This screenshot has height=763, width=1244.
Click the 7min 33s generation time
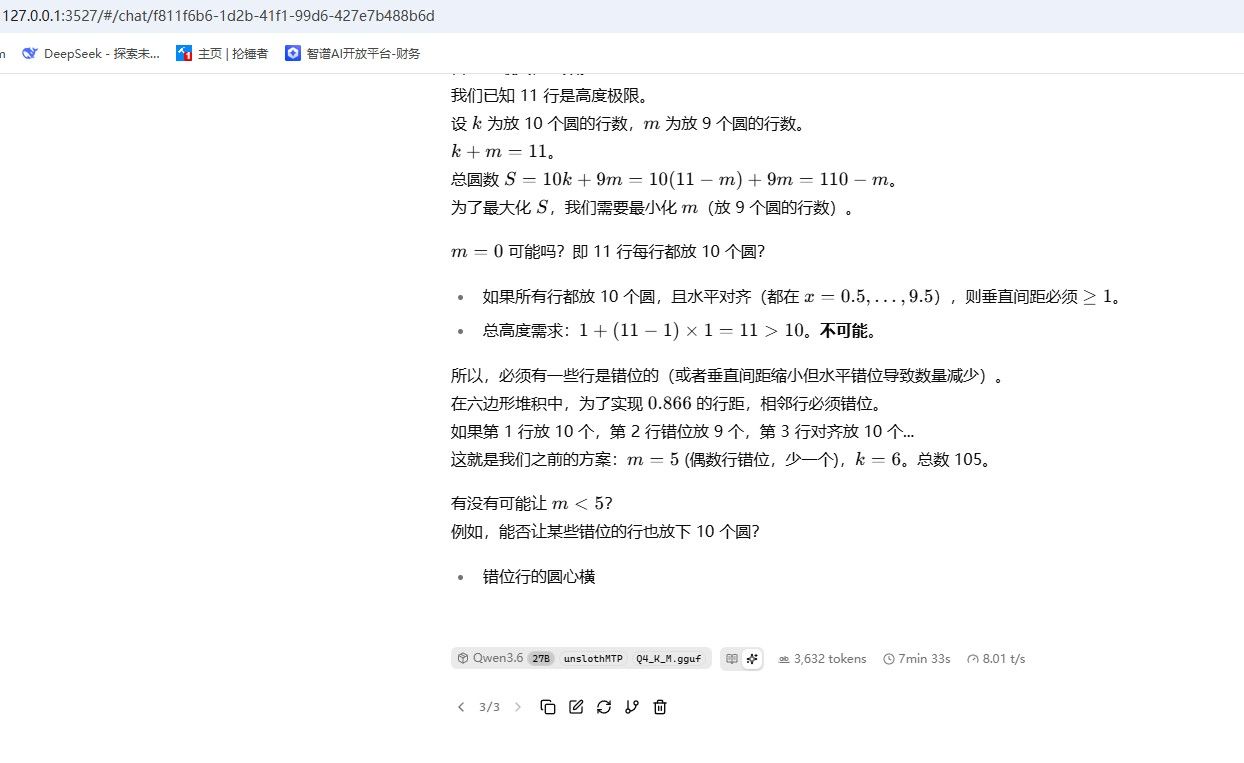(917, 659)
